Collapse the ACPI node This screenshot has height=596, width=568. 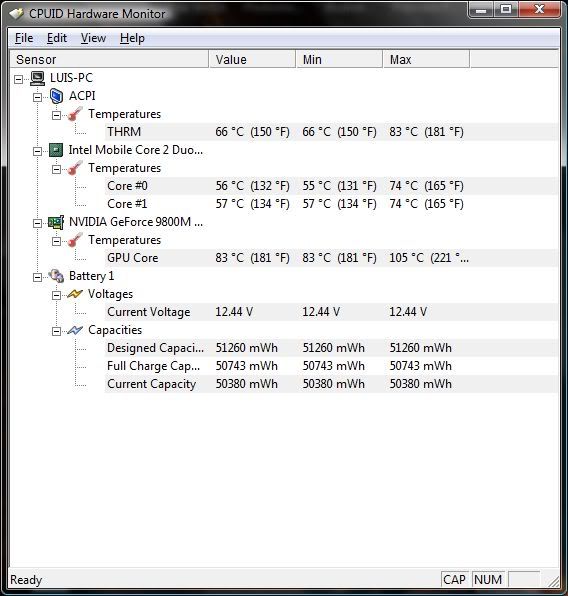[37, 97]
